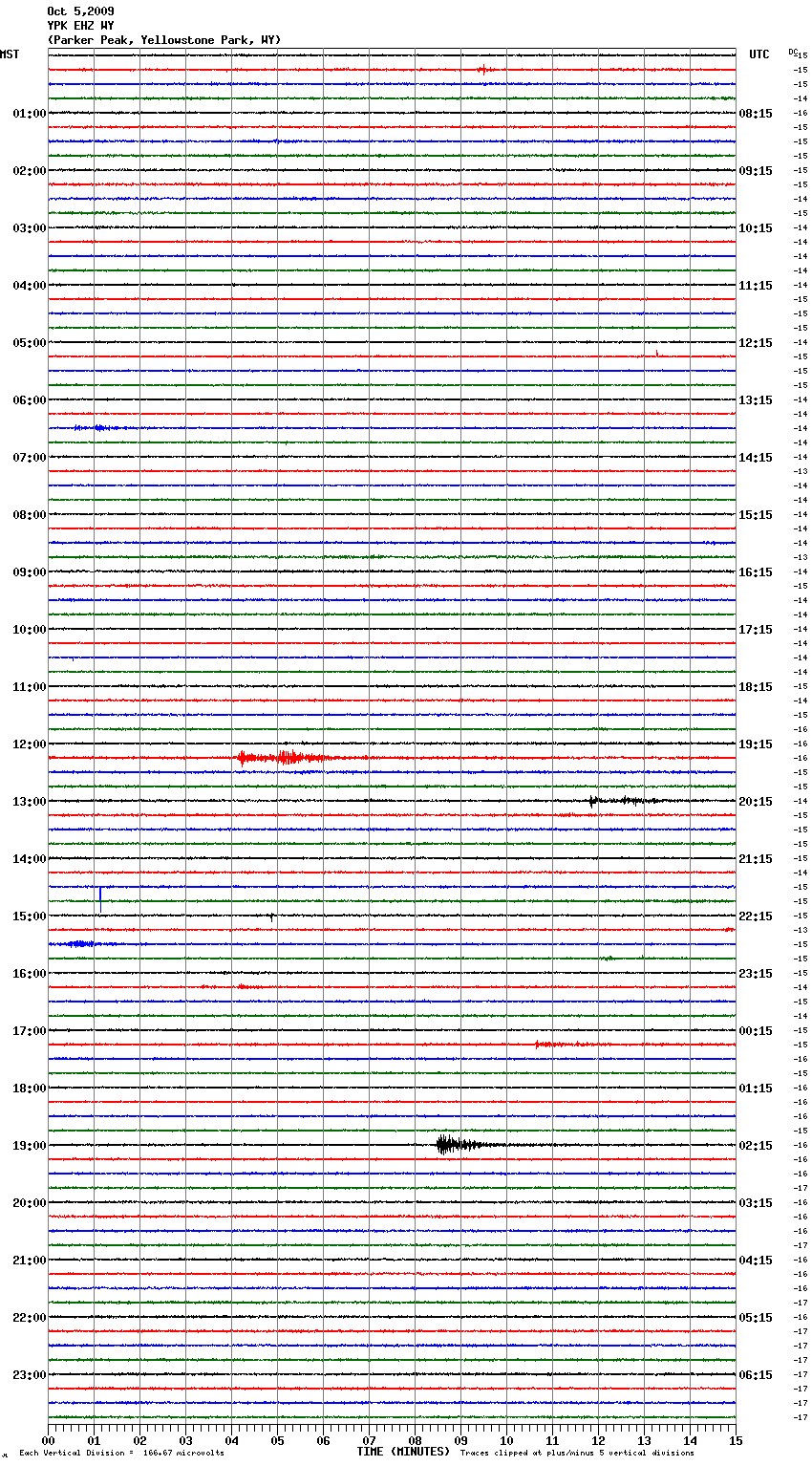The height and width of the screenshot is (1466, 812).
Task: Click the 08:15 UTC time label
Action: click(756, 114)
